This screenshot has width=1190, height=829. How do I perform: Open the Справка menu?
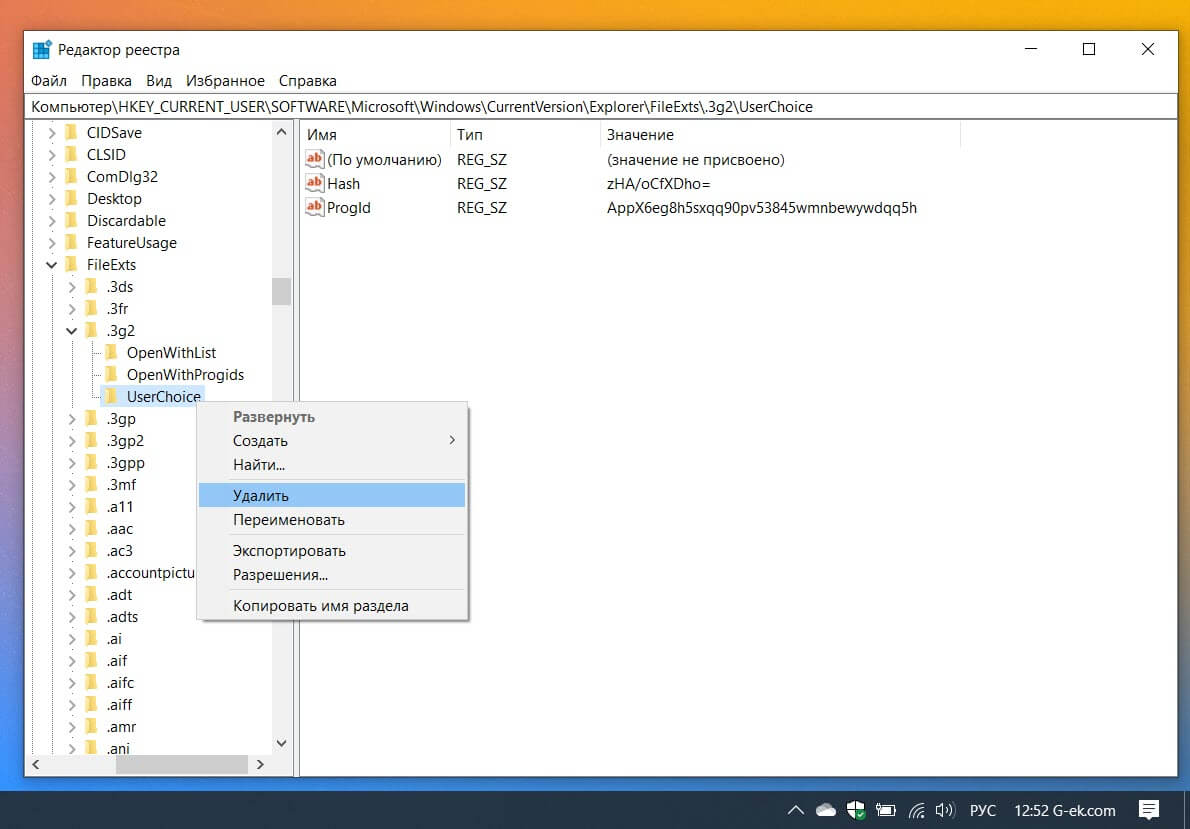307,80
